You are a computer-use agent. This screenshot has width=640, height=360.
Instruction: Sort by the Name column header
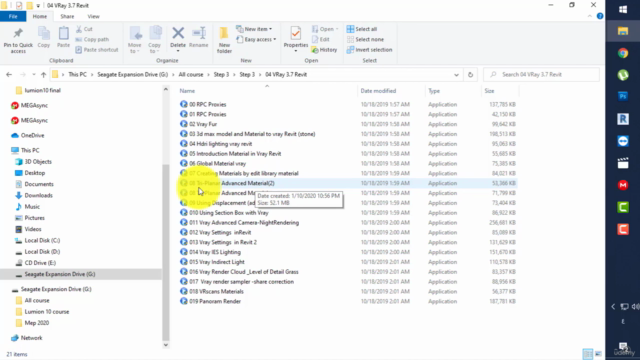point(187,91)
